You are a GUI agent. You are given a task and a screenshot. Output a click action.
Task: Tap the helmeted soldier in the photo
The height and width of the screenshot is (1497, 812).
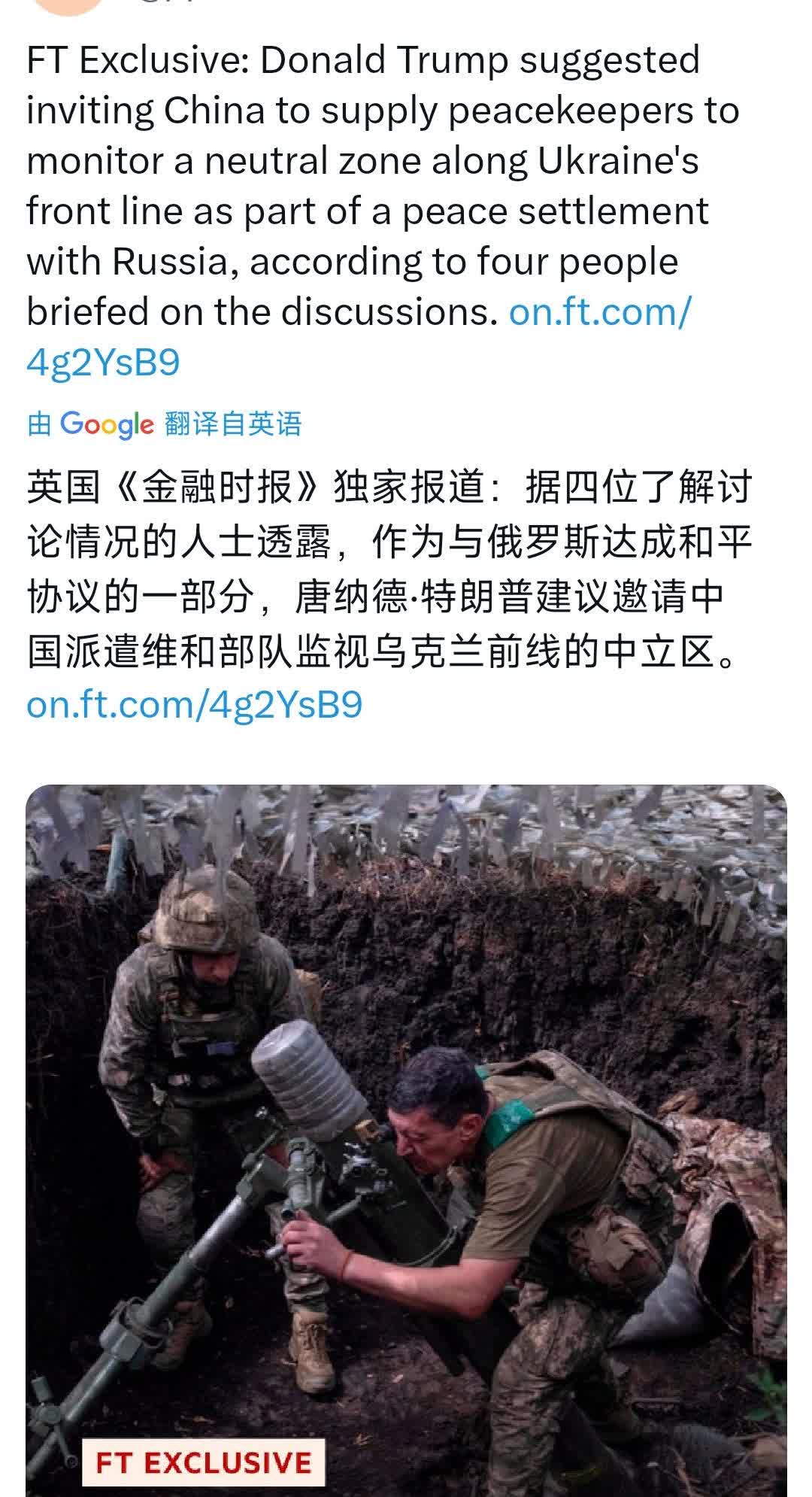coord(203,1053)
